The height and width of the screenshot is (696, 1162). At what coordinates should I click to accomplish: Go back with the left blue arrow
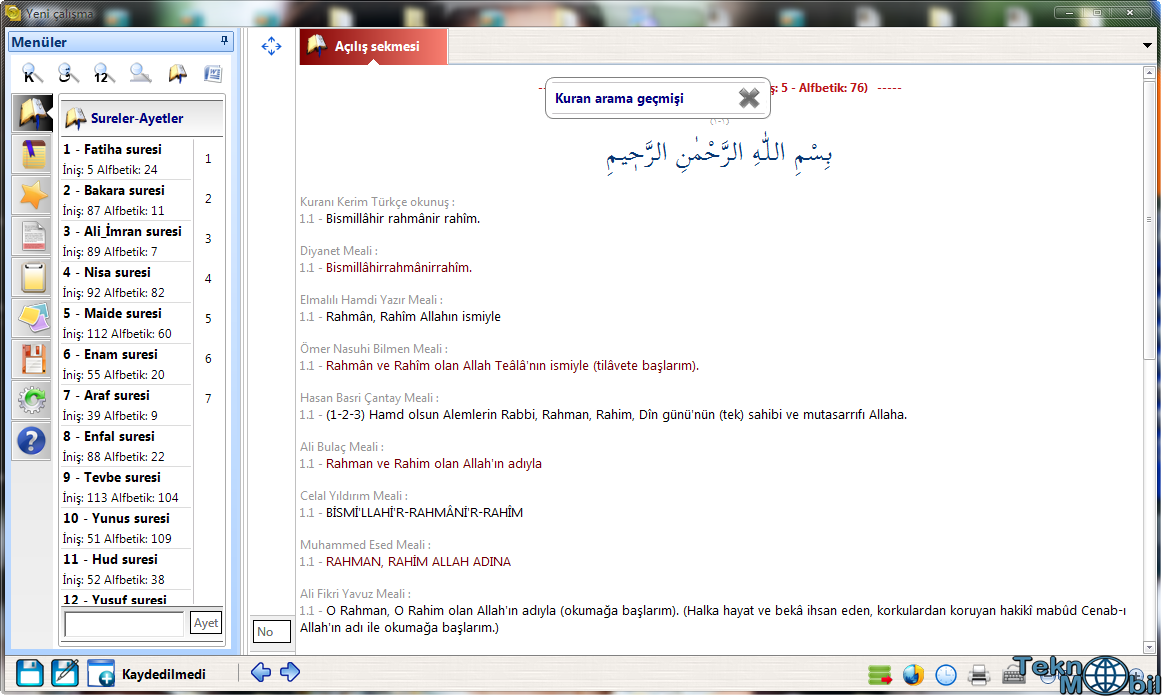point(261,672)
